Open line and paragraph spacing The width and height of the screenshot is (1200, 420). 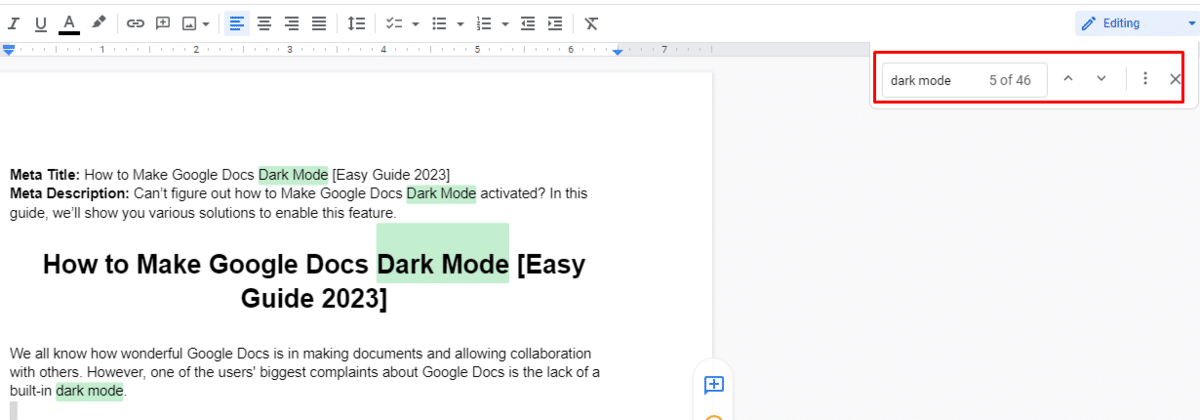(x=356, y=23)
